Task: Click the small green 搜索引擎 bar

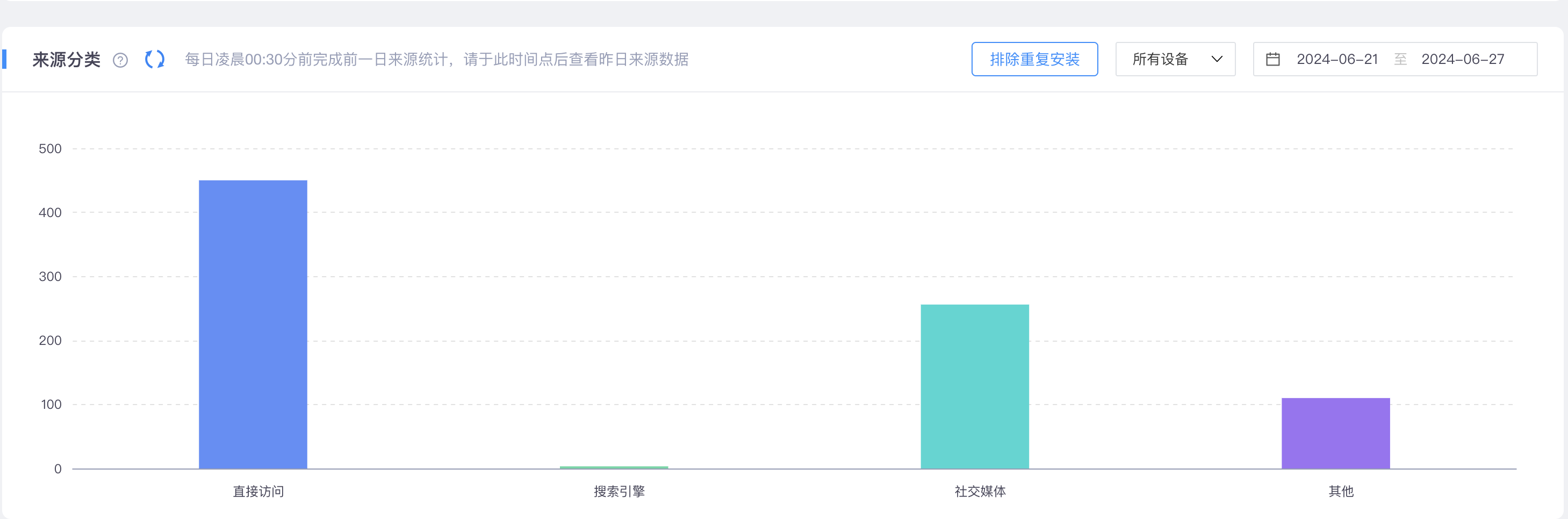Action: tap(614, 467)
